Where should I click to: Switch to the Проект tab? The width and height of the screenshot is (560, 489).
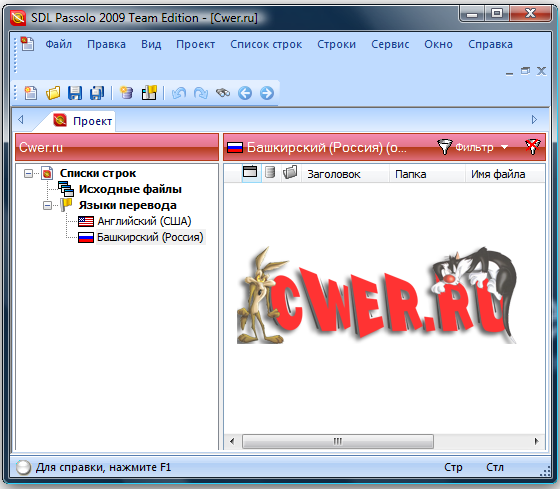pyautogui.click(x=83, y=121)
